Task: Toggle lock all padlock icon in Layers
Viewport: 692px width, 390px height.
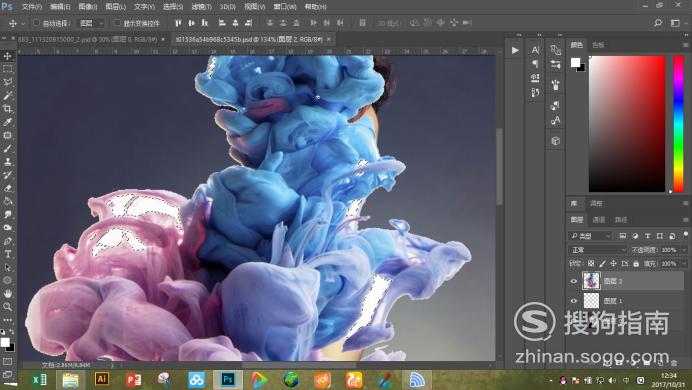Action: (x=636, y=263)
